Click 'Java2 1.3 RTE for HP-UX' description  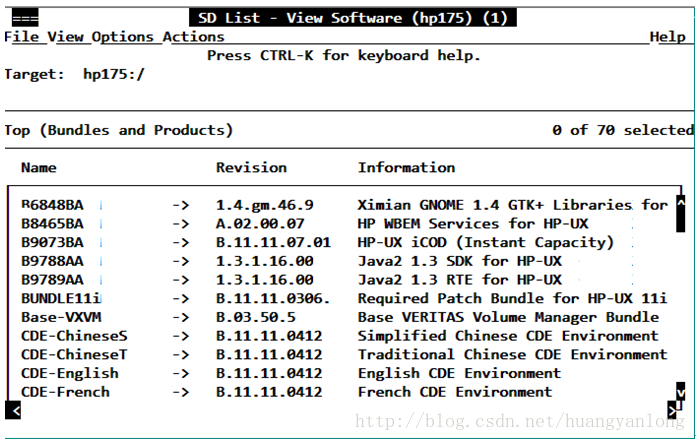(460, 280)
